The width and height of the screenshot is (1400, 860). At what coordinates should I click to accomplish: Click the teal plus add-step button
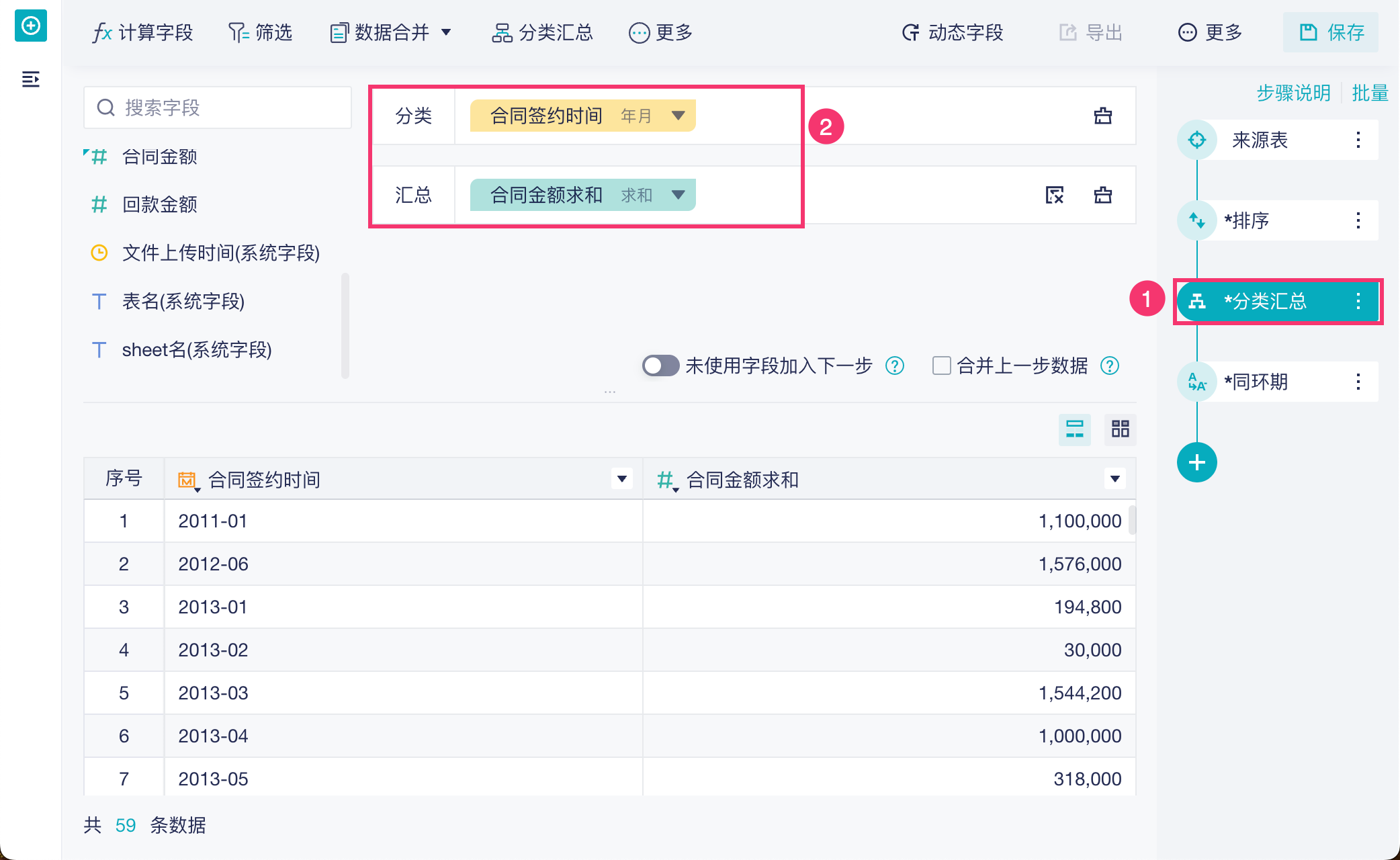point(1196,462)
